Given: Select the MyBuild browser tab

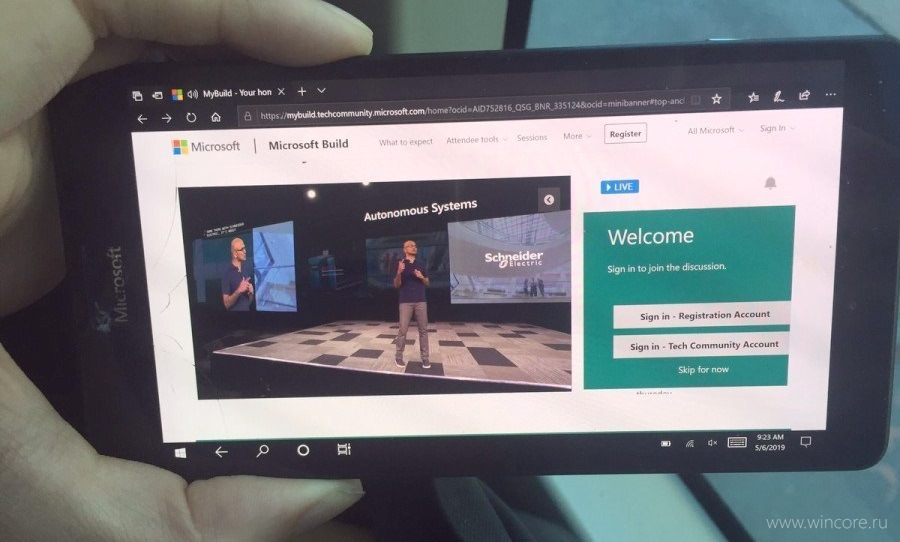Looking at the screenshot, I should (x=230, y=94).
